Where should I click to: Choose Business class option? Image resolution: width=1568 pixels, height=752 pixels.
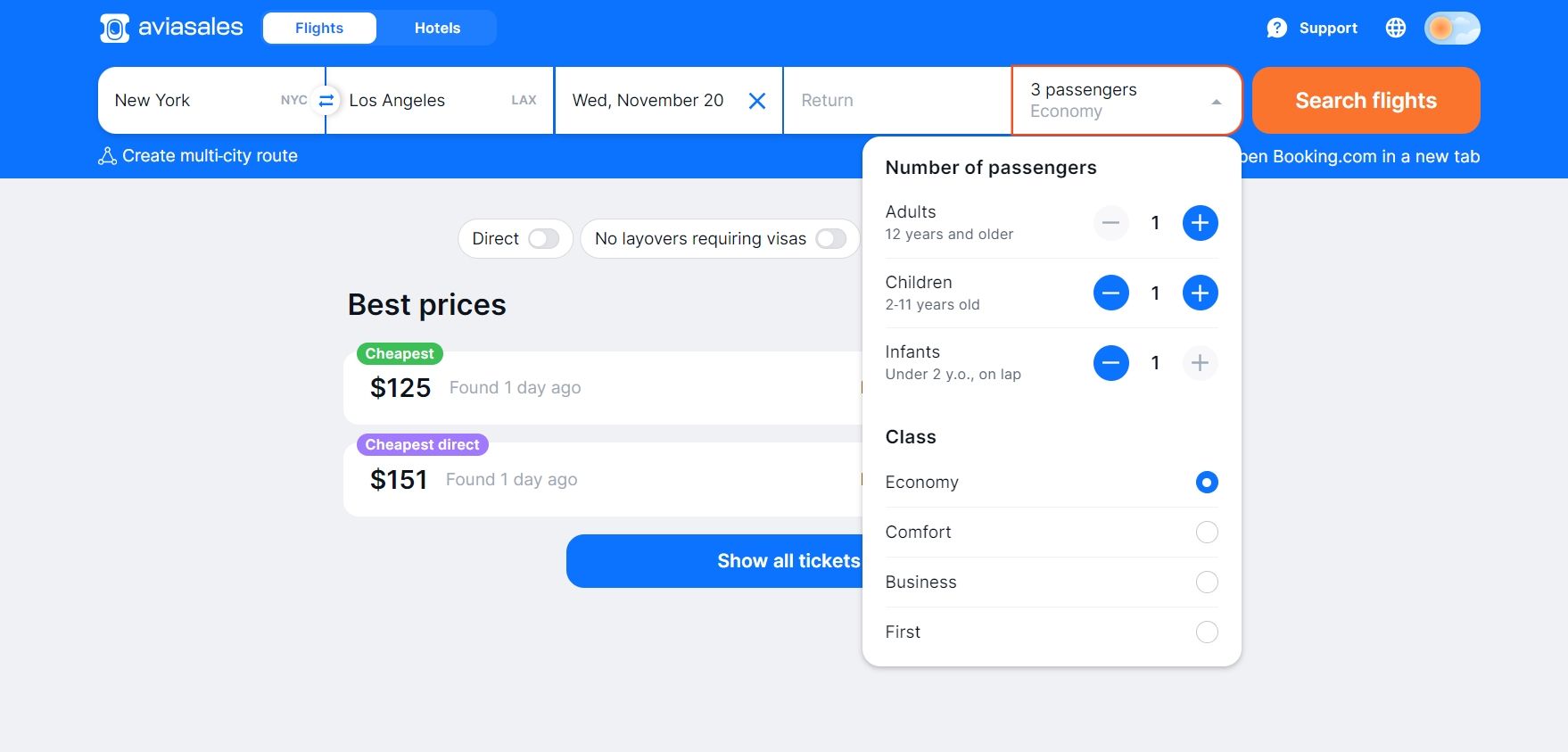click(1206, 583)
